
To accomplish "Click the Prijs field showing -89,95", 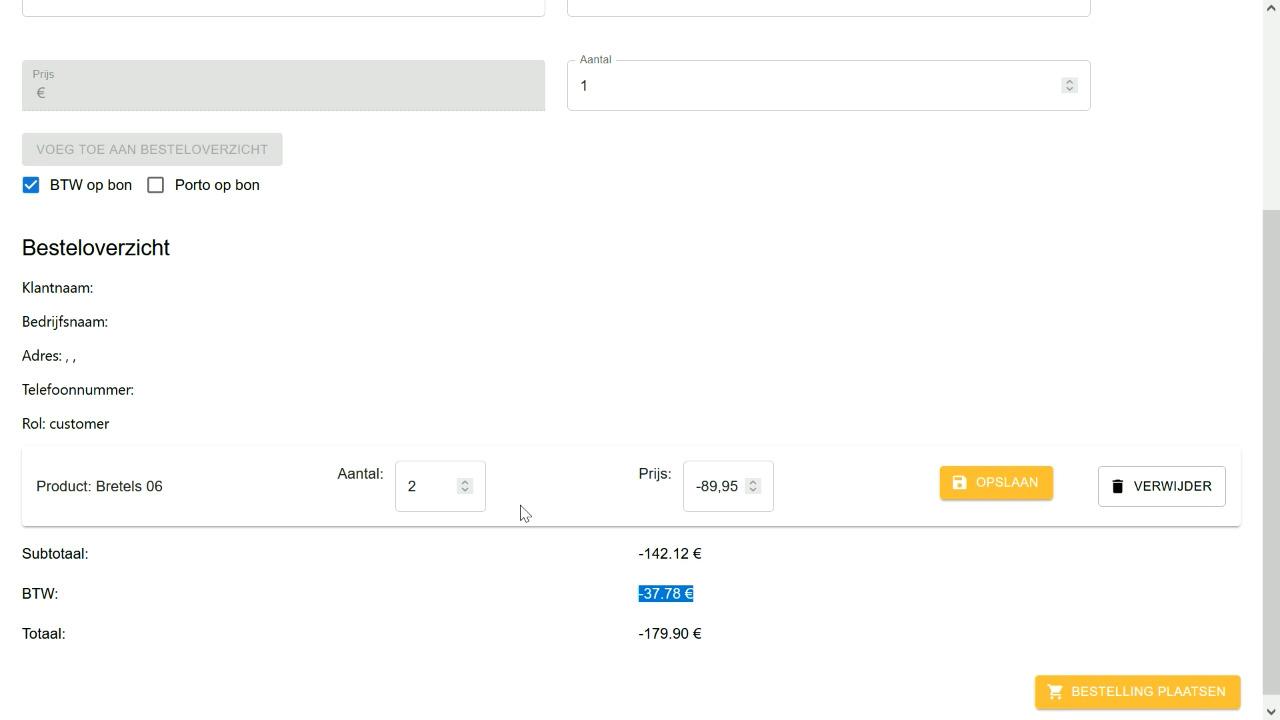I will [x=716, y=486].
